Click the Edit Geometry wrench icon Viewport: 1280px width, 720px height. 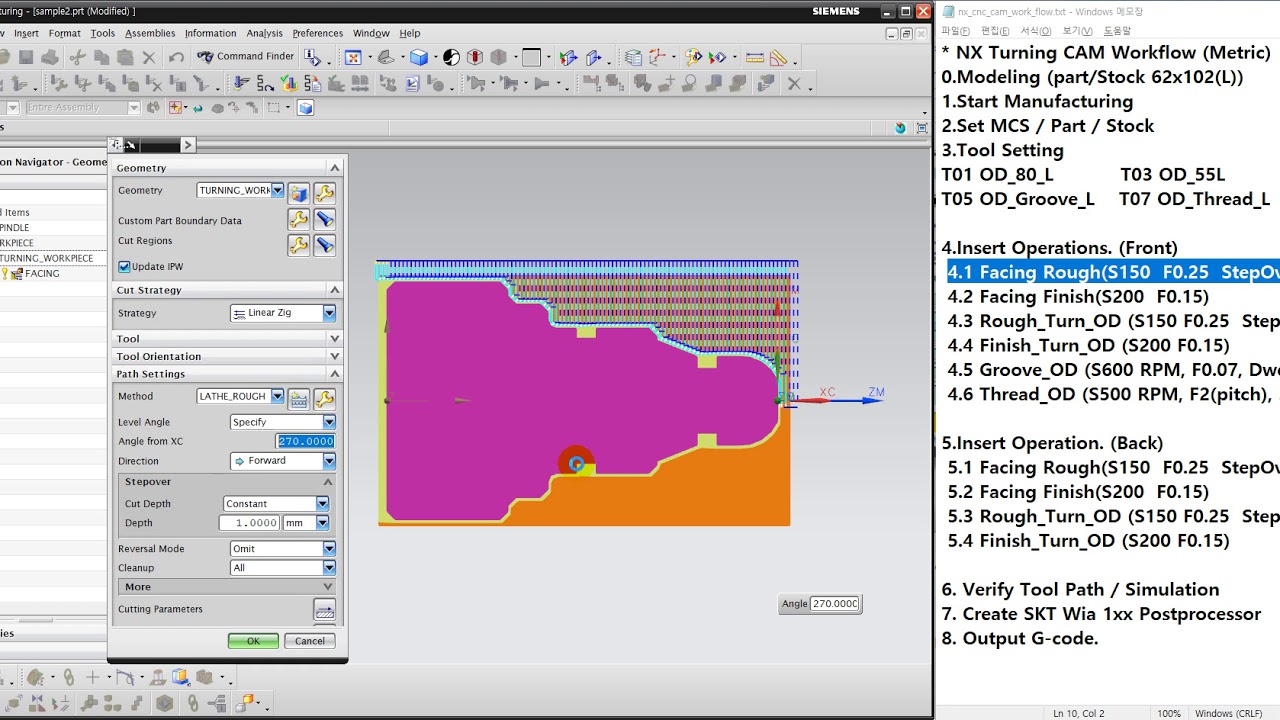324,193
